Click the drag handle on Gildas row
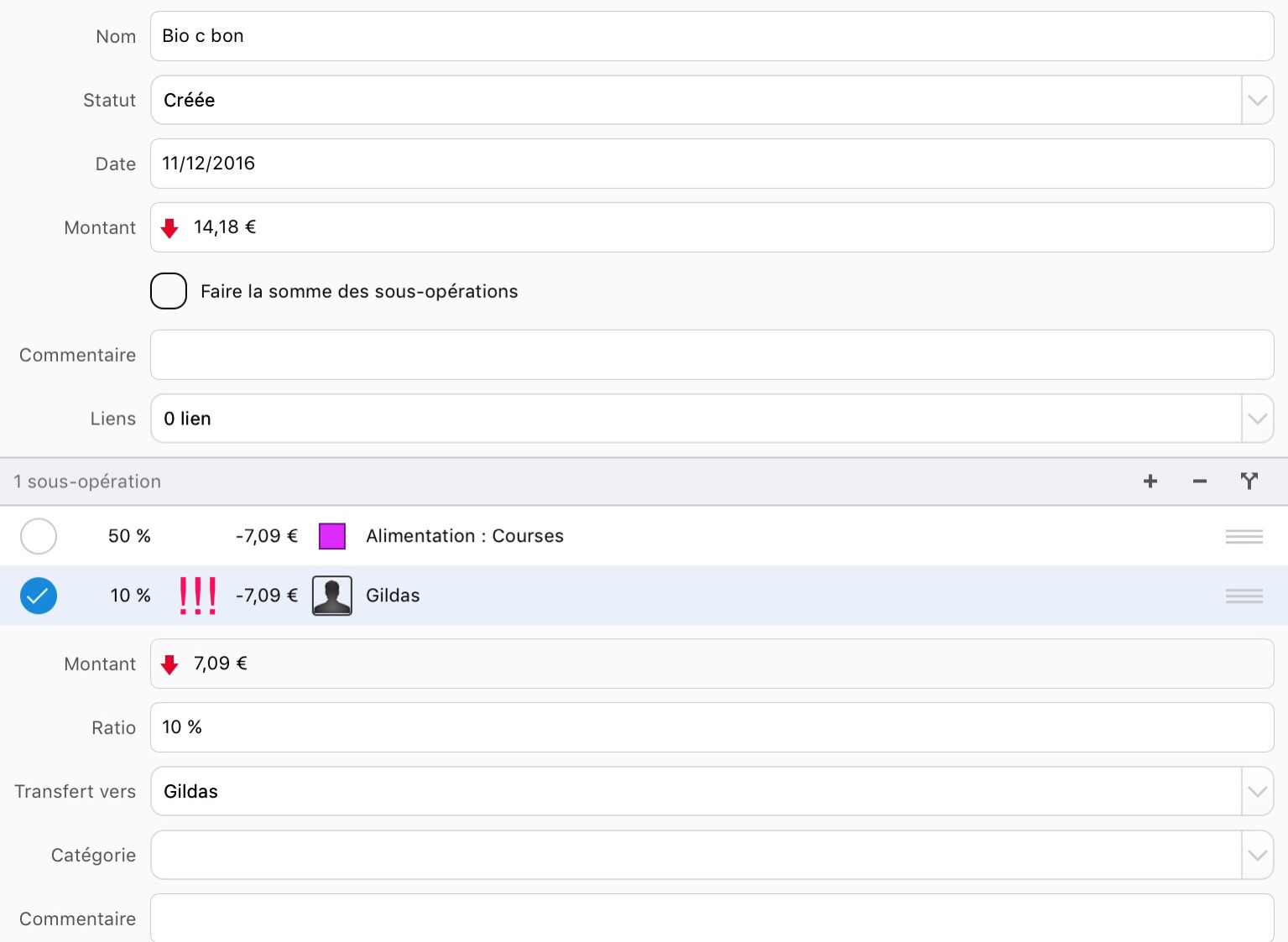The image size is (1288, 942). click(1244, 596)
